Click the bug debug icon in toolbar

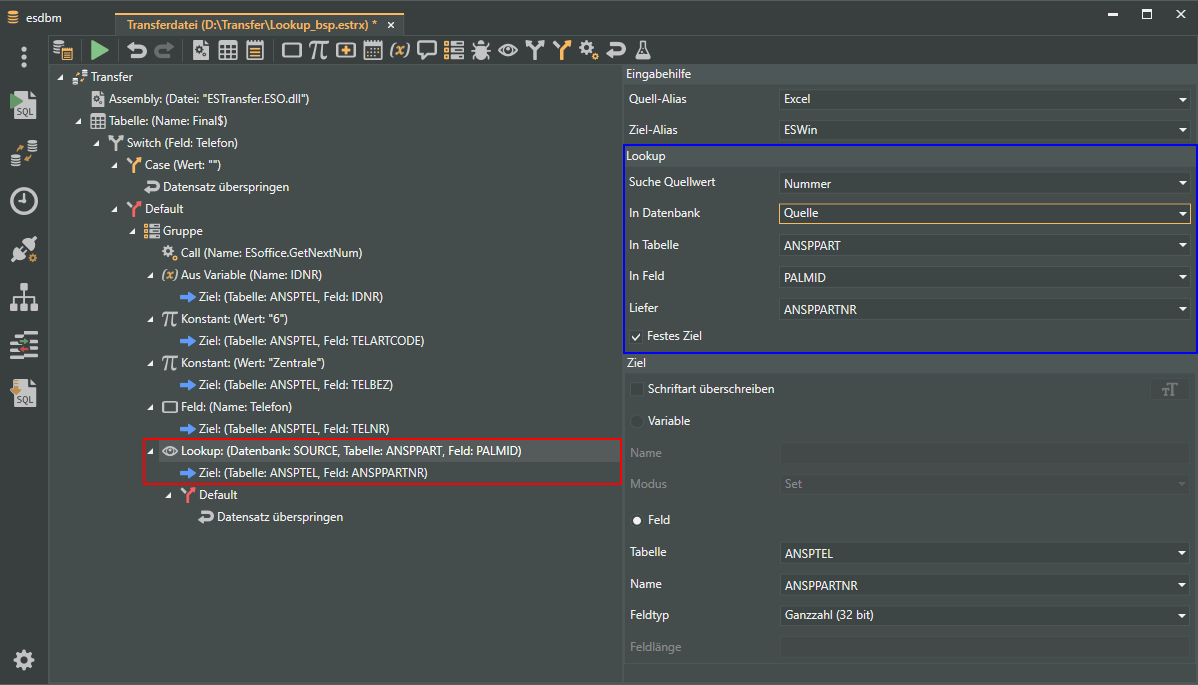(481, 50)
